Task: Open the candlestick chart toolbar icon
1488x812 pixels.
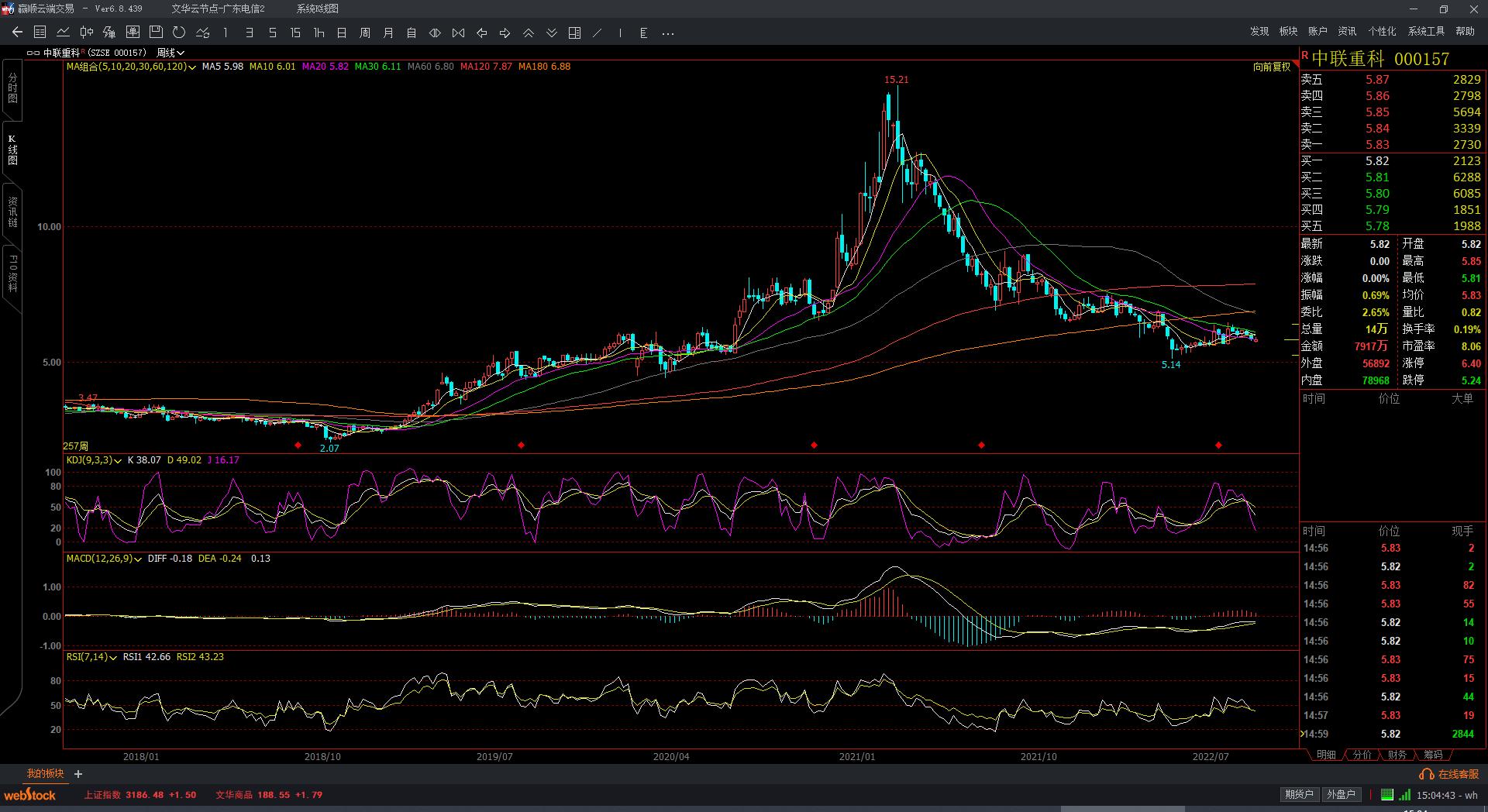Action: [x=86, y=33]
